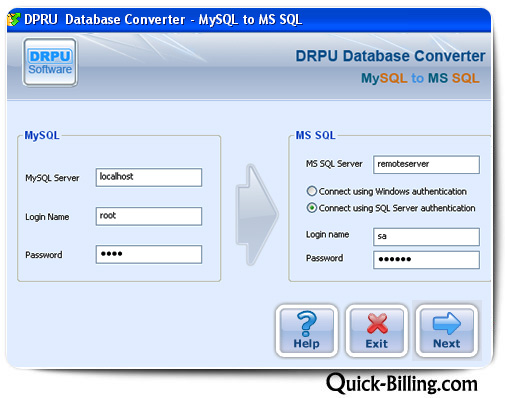Click the DRPU Software logo

[50, 62]
